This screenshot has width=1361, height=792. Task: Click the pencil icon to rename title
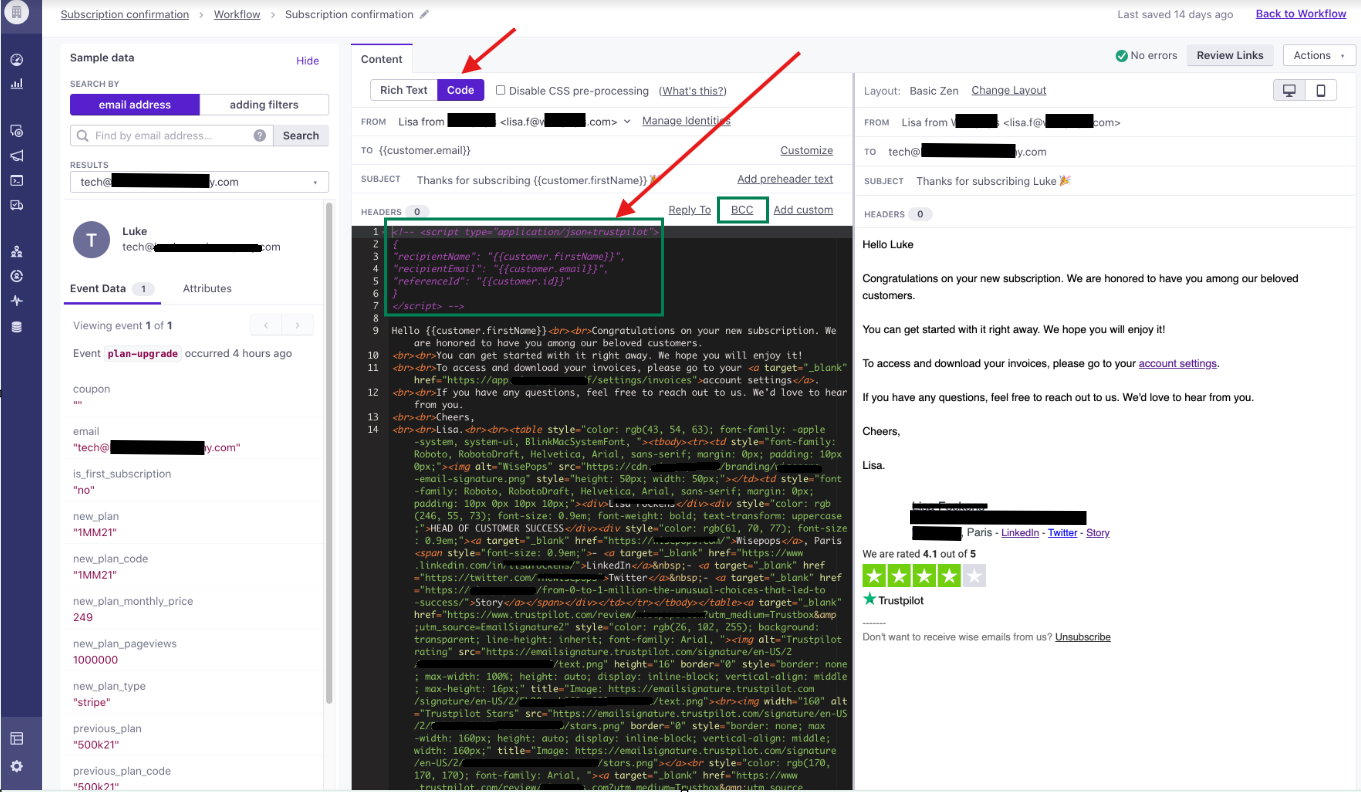tap(425, 15)
